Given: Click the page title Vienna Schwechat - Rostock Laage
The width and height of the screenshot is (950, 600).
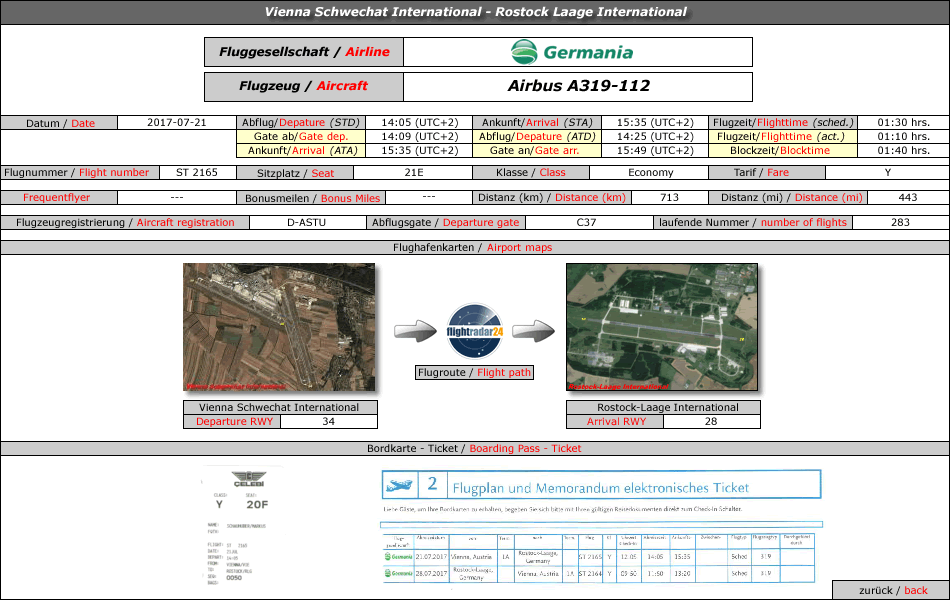Looking at the screenshot, I should 476,12.
